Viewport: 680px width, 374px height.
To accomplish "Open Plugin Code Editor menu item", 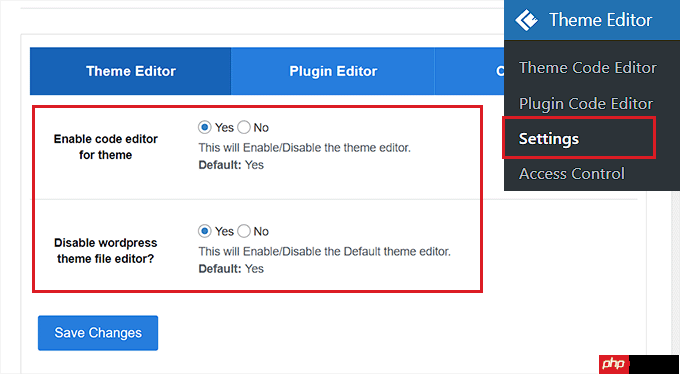I will point(586,104).
